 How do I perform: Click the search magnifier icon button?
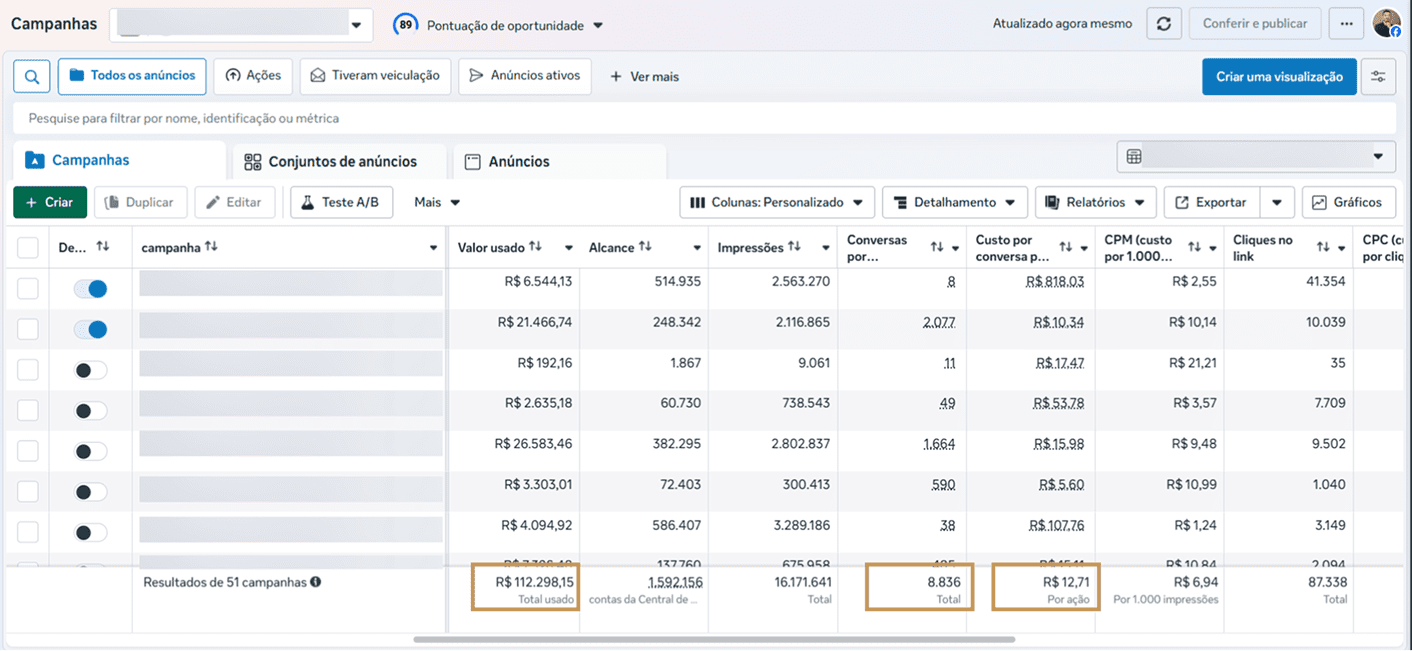tap(32, 76)
